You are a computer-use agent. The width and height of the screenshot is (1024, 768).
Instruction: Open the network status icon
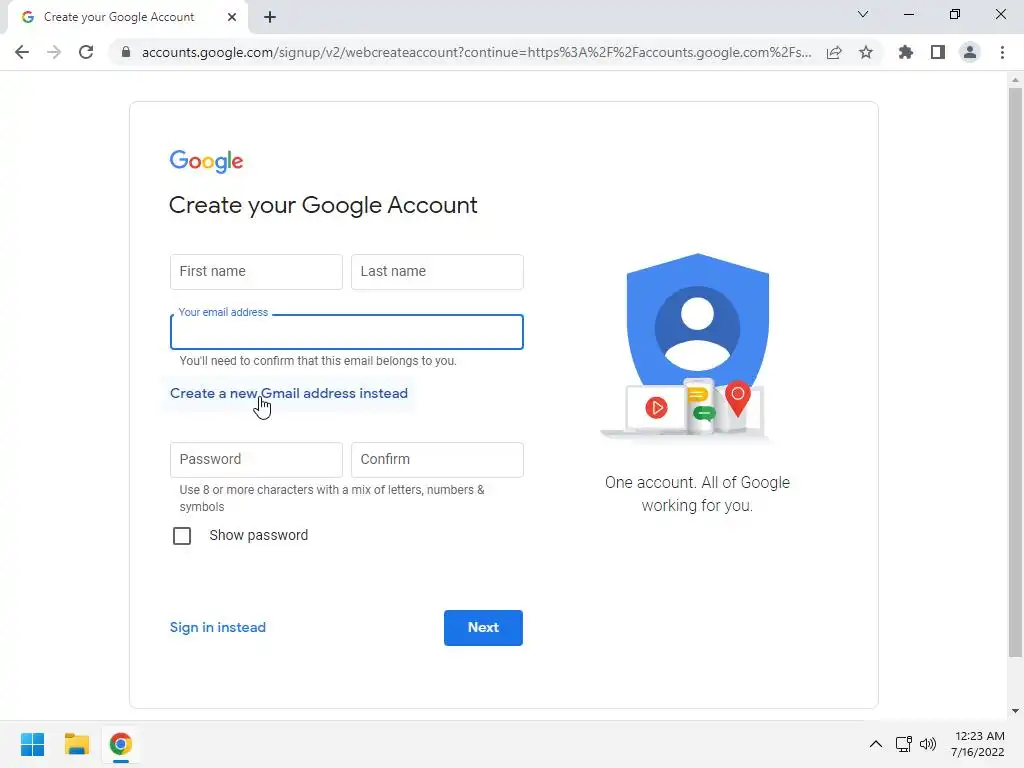coord(904,744)
